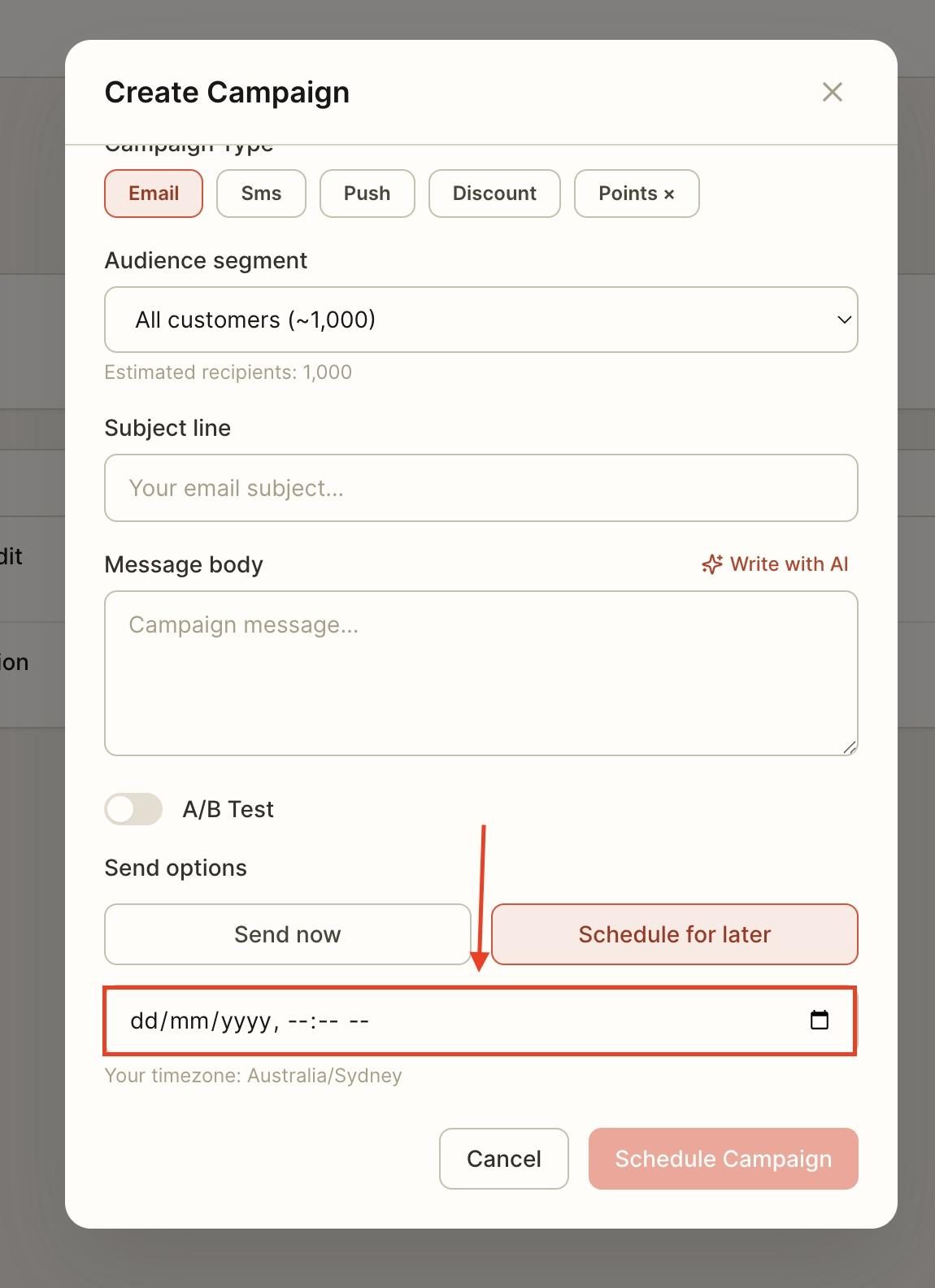
Task: Close the Create Campaign dialog
Action: 832,92
